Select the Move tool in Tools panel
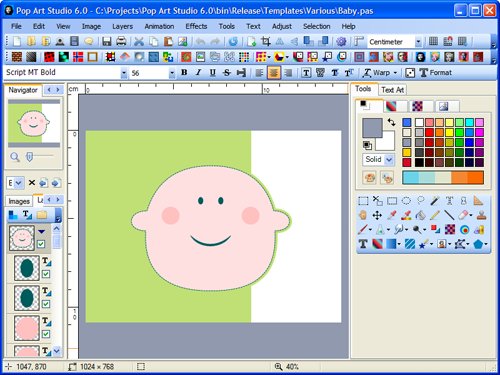 point(377,215)
